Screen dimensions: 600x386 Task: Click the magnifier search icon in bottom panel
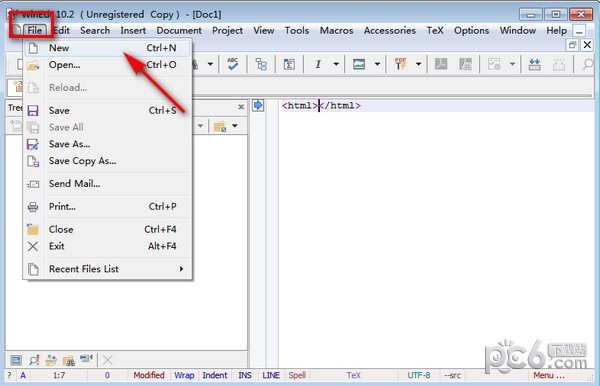pos(34,360)
